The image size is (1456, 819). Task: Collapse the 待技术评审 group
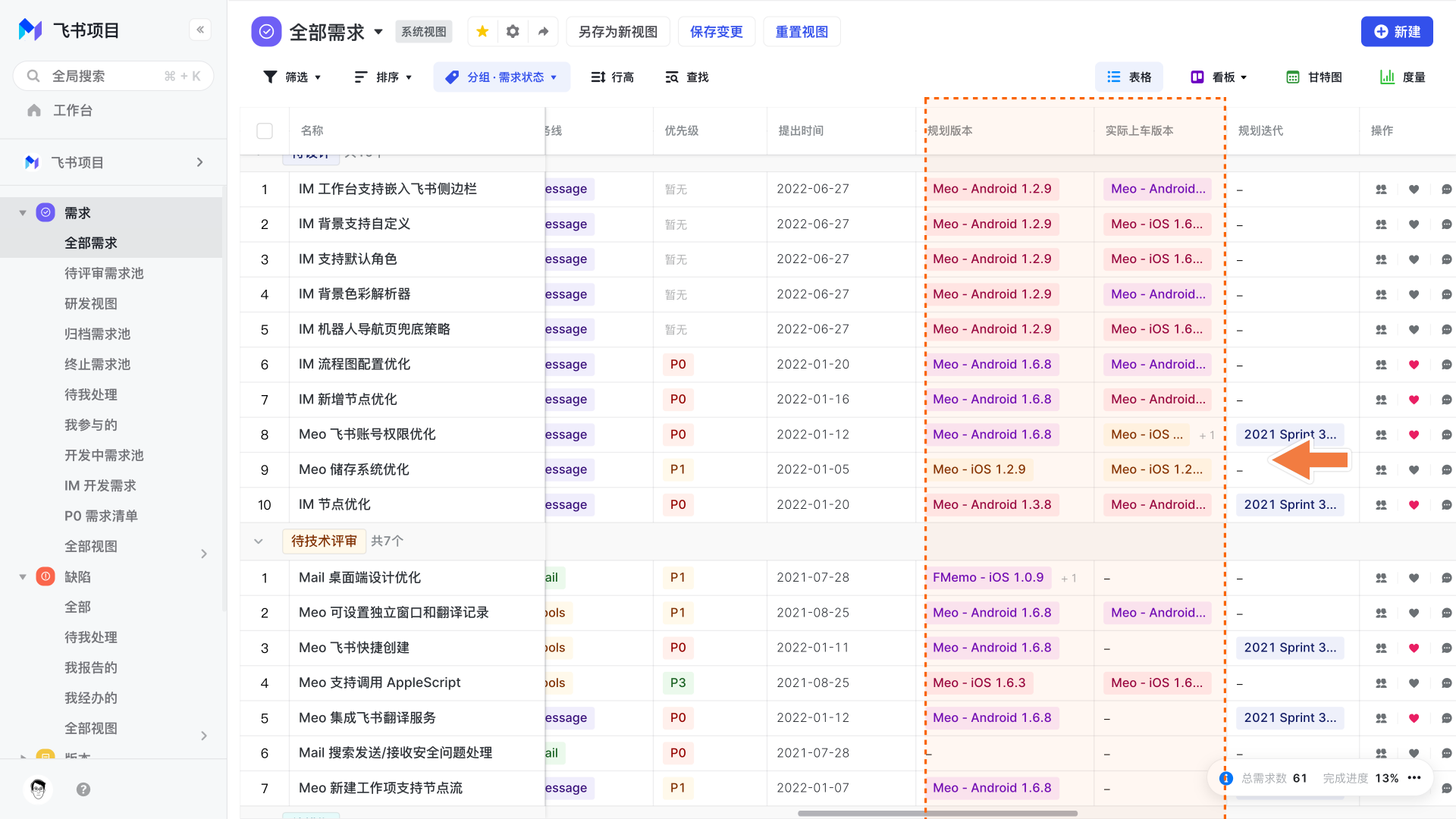[x=259, y=541]
